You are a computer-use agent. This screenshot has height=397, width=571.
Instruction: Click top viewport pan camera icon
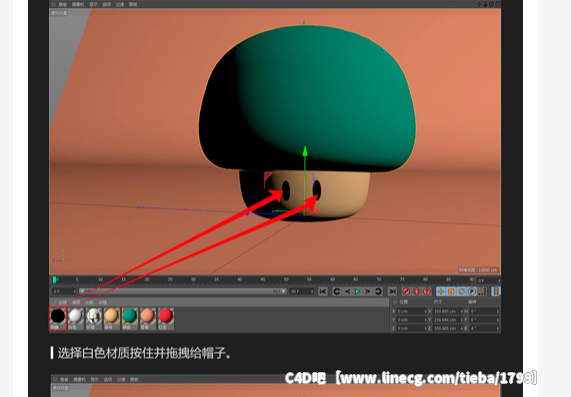tap(480, 4)
